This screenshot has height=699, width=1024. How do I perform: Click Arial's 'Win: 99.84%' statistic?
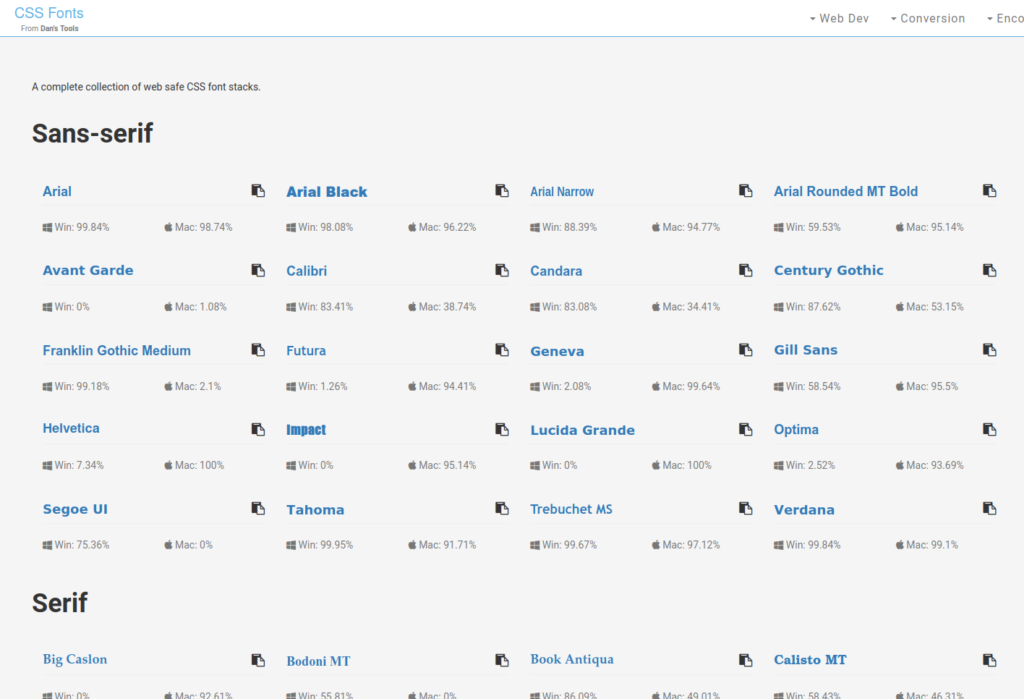point(76,227)
